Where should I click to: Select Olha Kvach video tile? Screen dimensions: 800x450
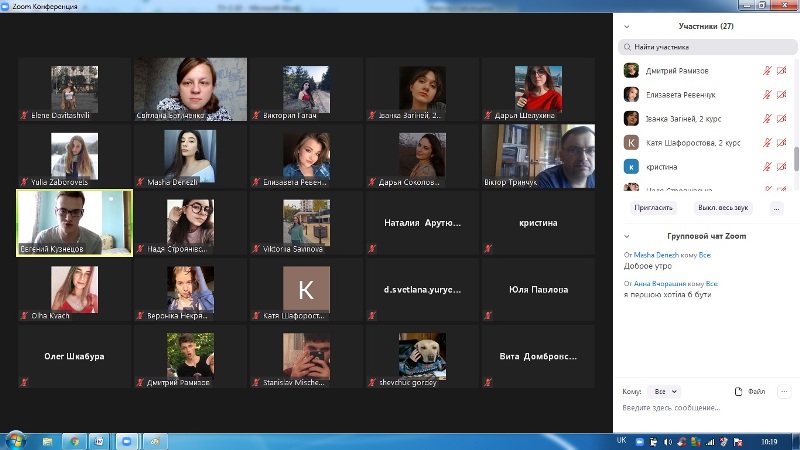tap(74, 290)
